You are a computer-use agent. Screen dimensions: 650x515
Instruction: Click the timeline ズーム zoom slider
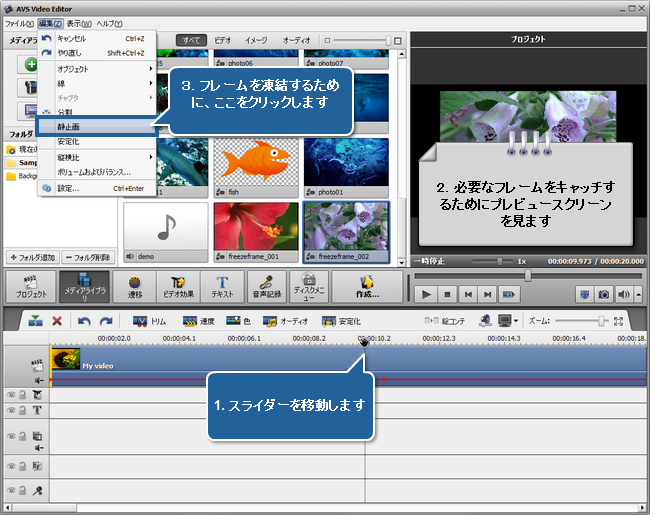coord(601,321)
